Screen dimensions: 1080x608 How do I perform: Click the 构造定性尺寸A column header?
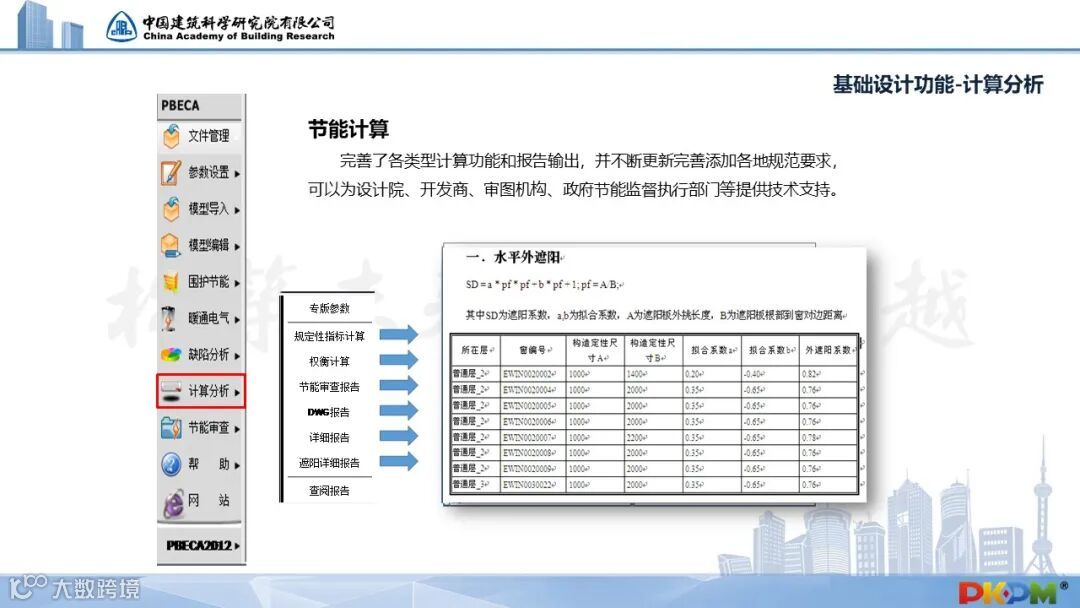click(x=595, y=350)
